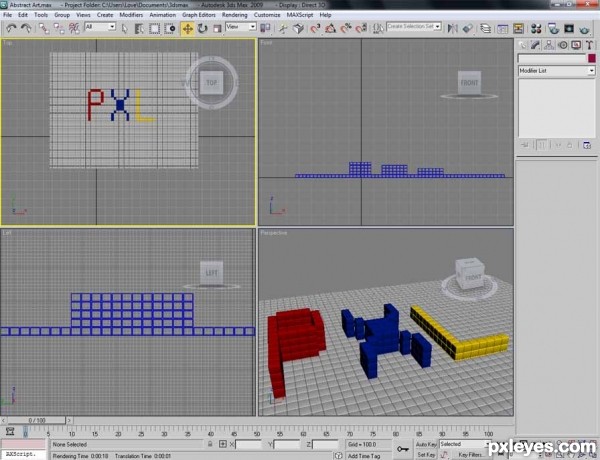
Task: Click the Auto Key button
Action: [x=426, y=444]
